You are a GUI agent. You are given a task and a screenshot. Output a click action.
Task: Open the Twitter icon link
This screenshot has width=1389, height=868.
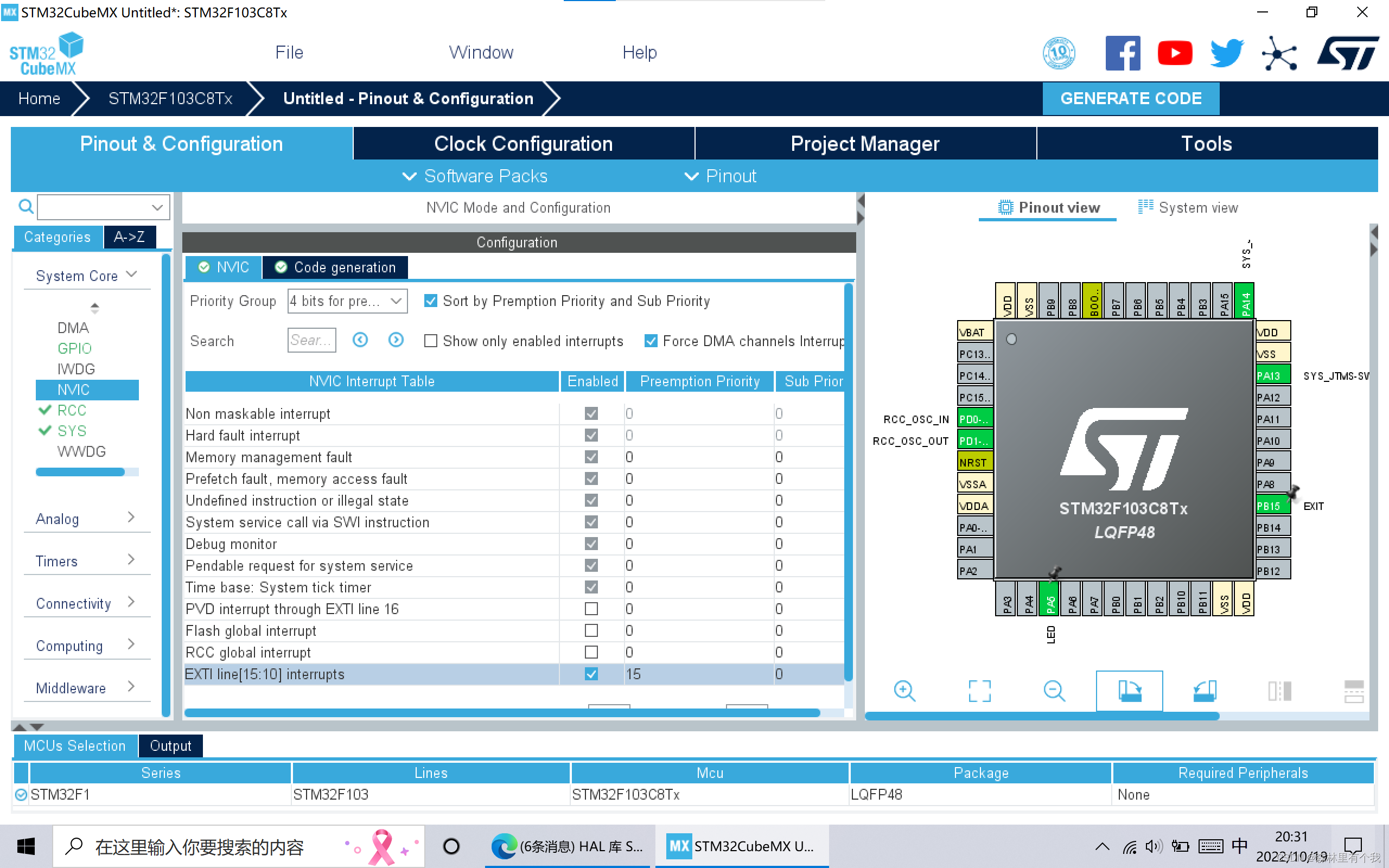point(1227,53)
